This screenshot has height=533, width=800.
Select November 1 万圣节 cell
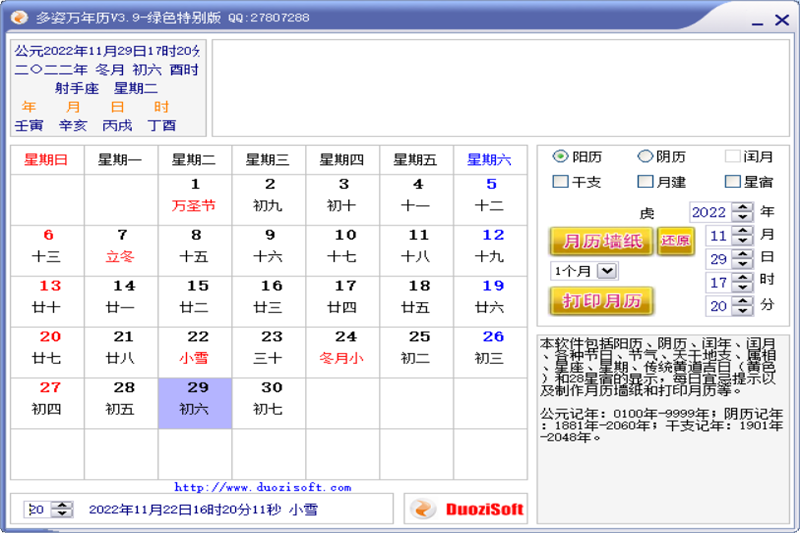point(195,200)
